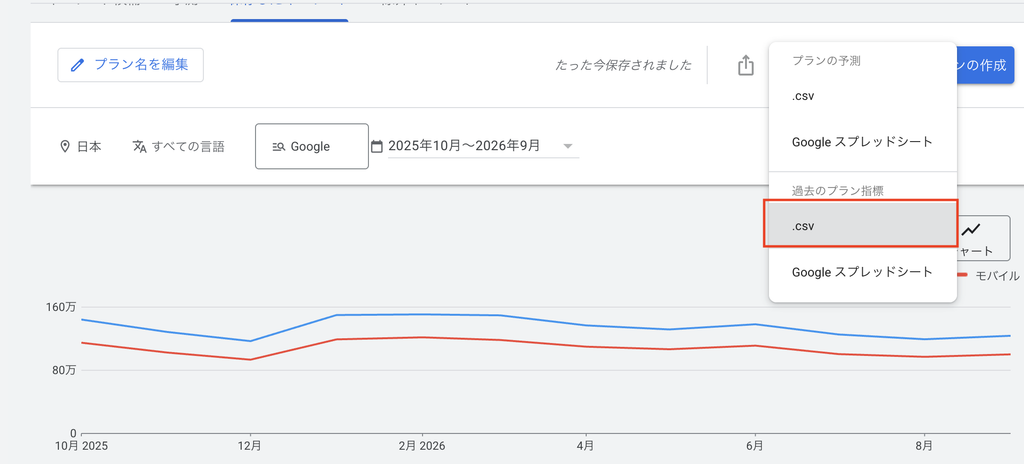Choose .csv under プランの予測
The height and width of the screenshot is (464, 1024).
(863, 96)
